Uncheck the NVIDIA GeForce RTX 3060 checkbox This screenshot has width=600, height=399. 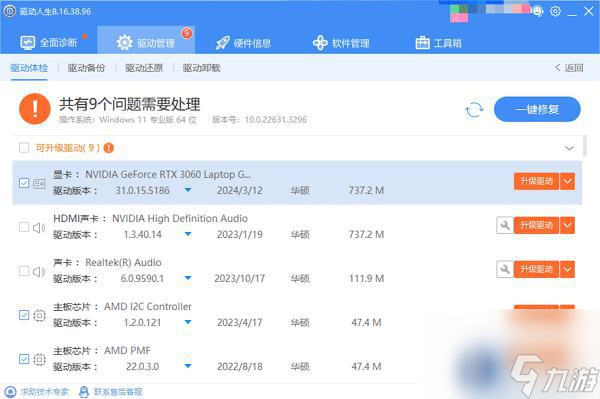pos(24,183)
